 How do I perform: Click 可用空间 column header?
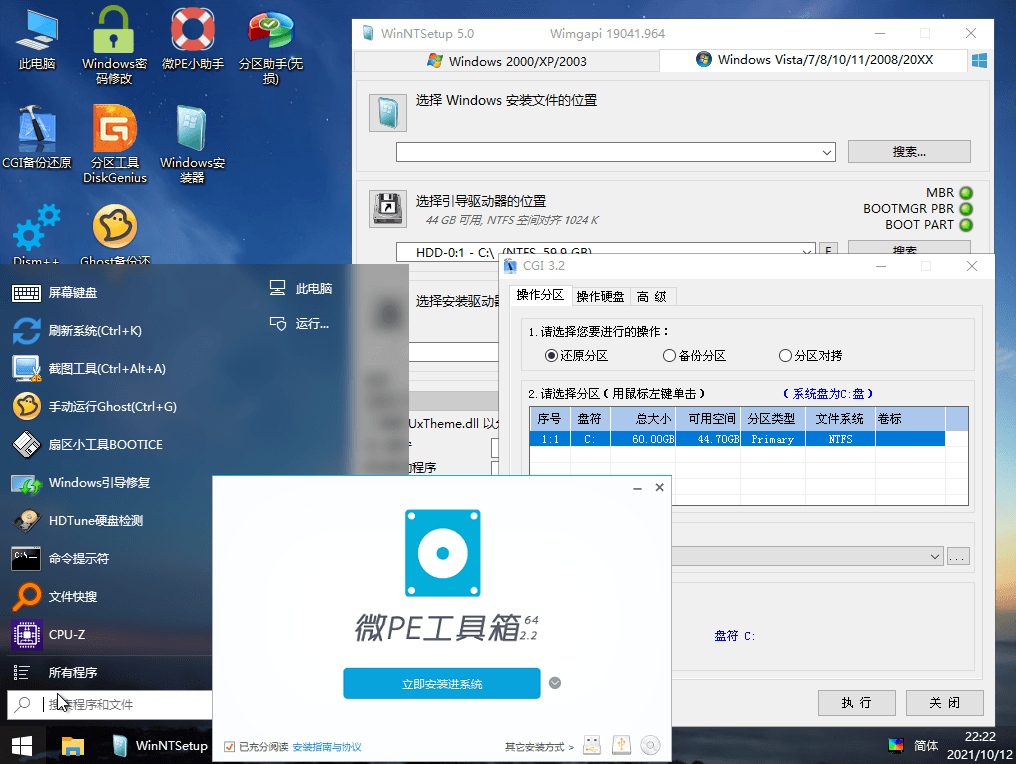pos(708,419)
